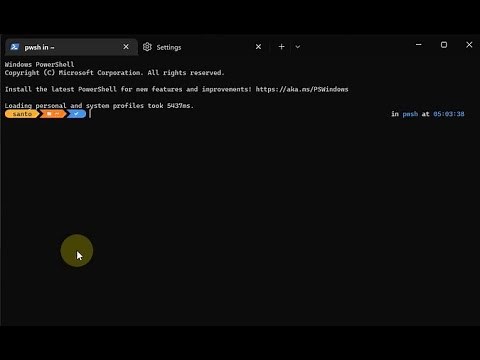Click the santo username prompt segment
This screenshot has height=360, width=480.
22,114
